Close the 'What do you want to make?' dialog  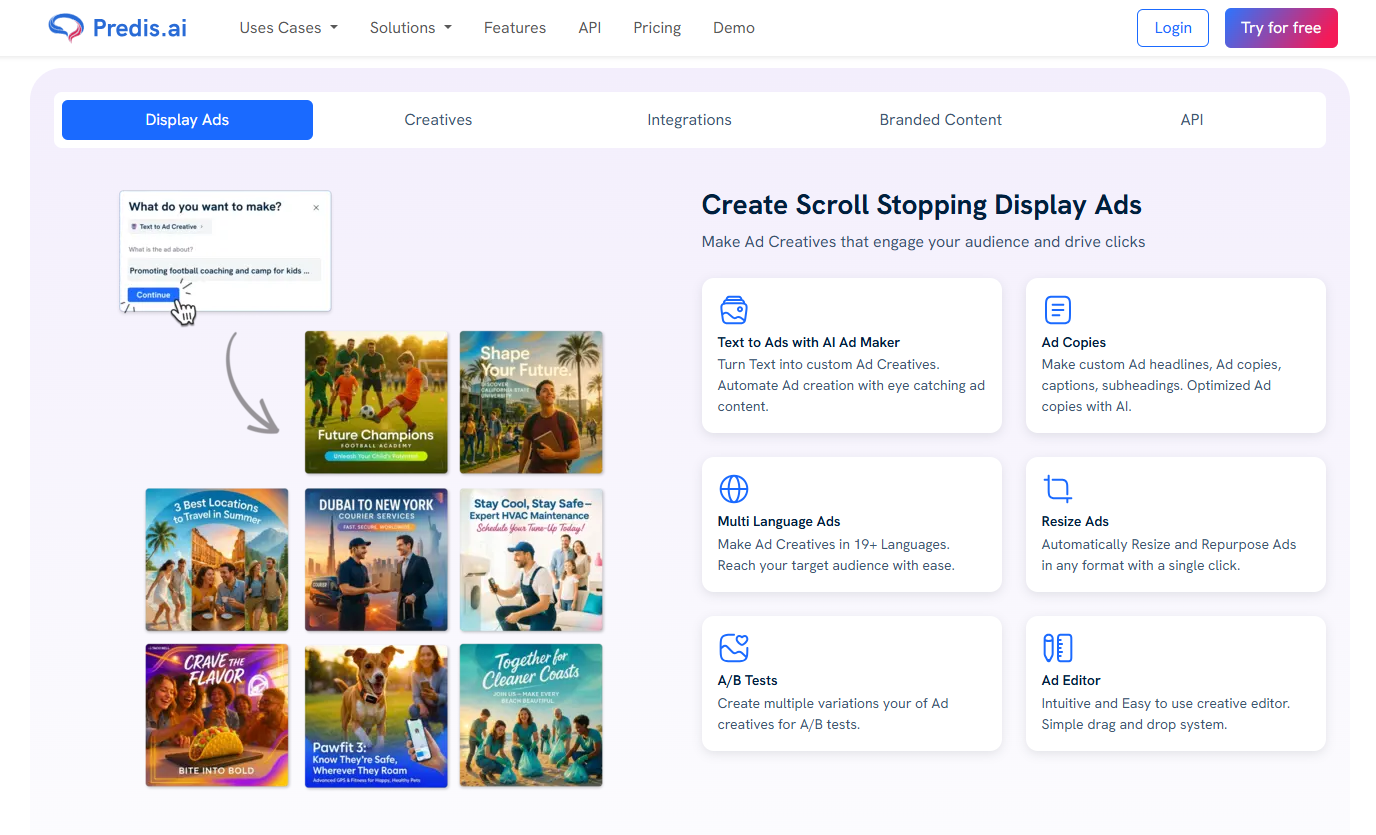tap(316, 208)
